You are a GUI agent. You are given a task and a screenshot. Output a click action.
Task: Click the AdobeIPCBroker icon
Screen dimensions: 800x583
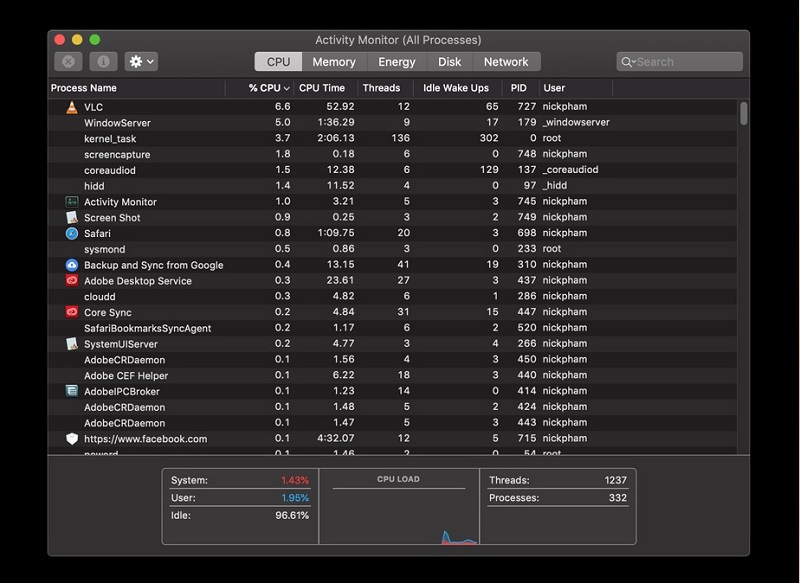coord(72,391)
